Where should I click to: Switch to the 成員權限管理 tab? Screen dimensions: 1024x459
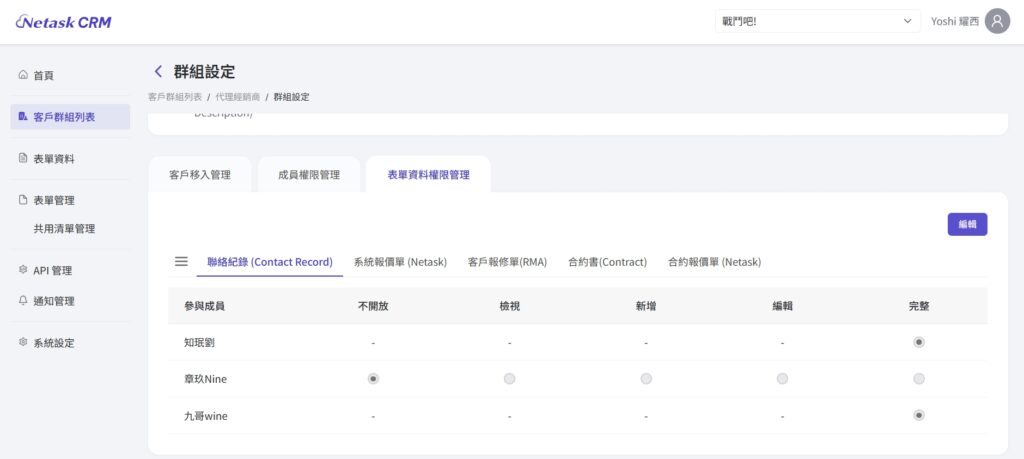[309, 175]
